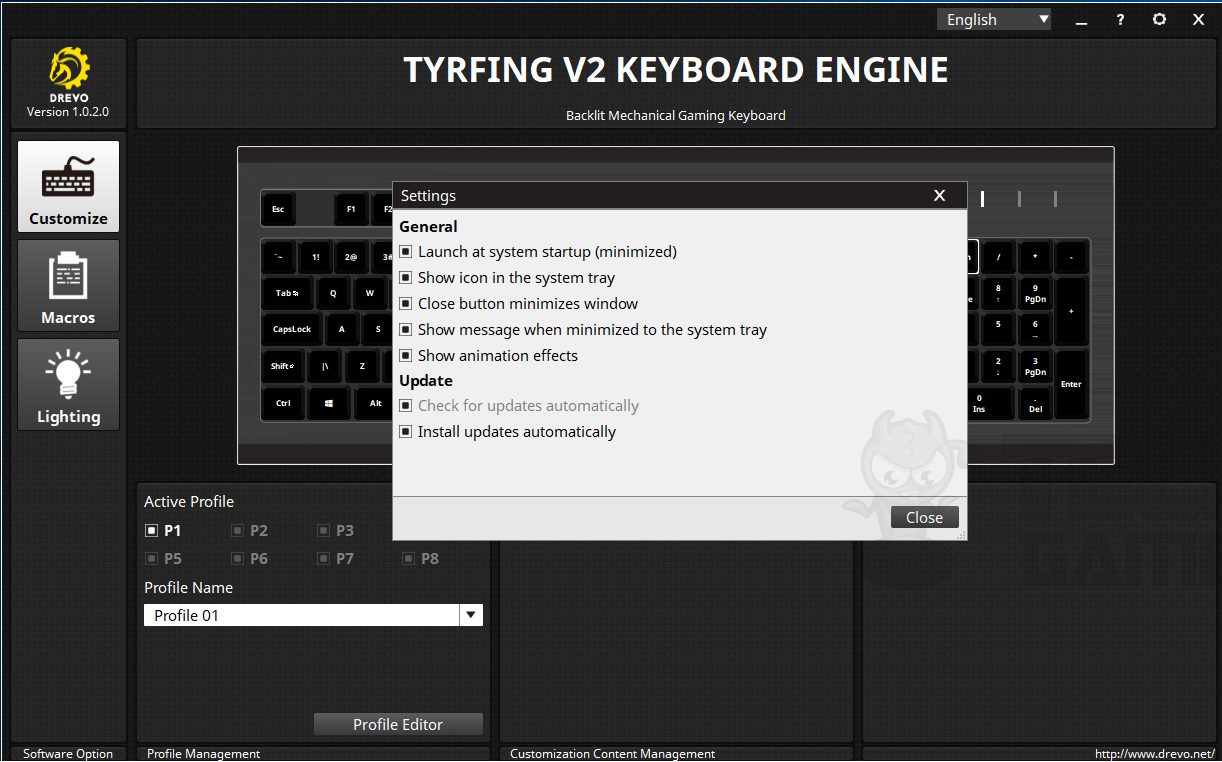The image size is (1222, 762).
Task: Select the 1! number key
Action: tap(315, 257)
